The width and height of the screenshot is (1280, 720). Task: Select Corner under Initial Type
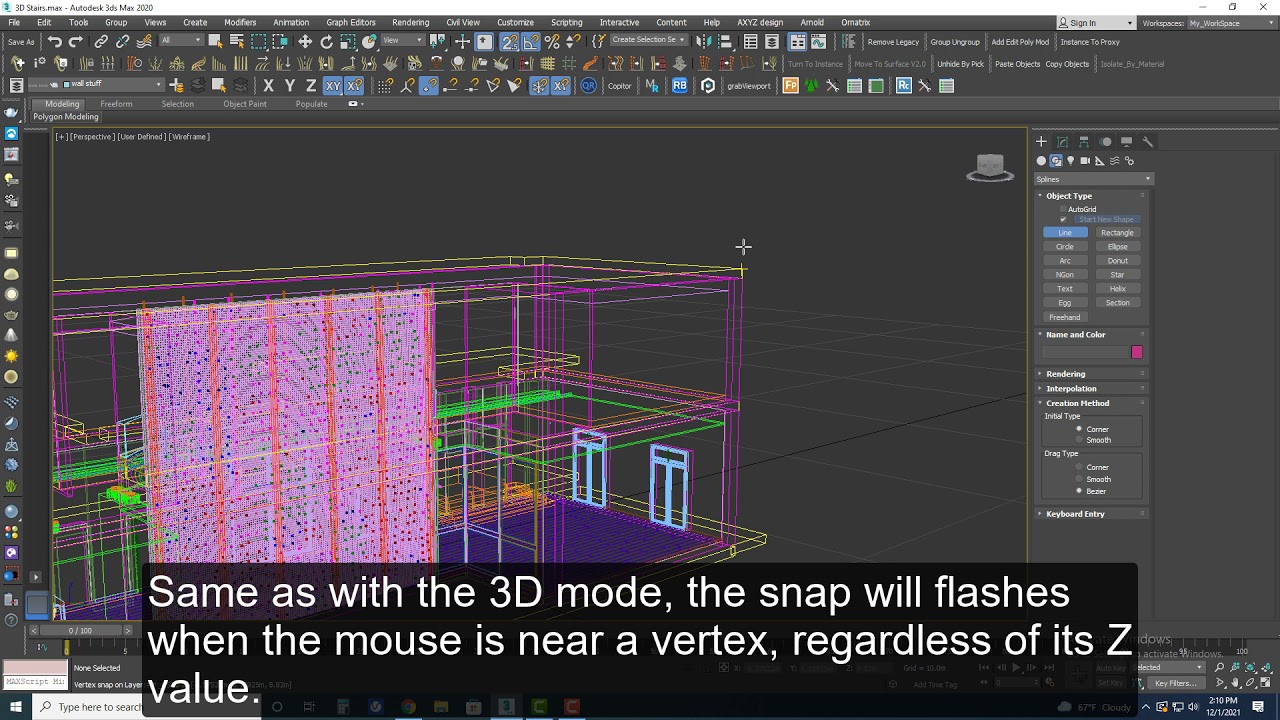point(1079,429)
